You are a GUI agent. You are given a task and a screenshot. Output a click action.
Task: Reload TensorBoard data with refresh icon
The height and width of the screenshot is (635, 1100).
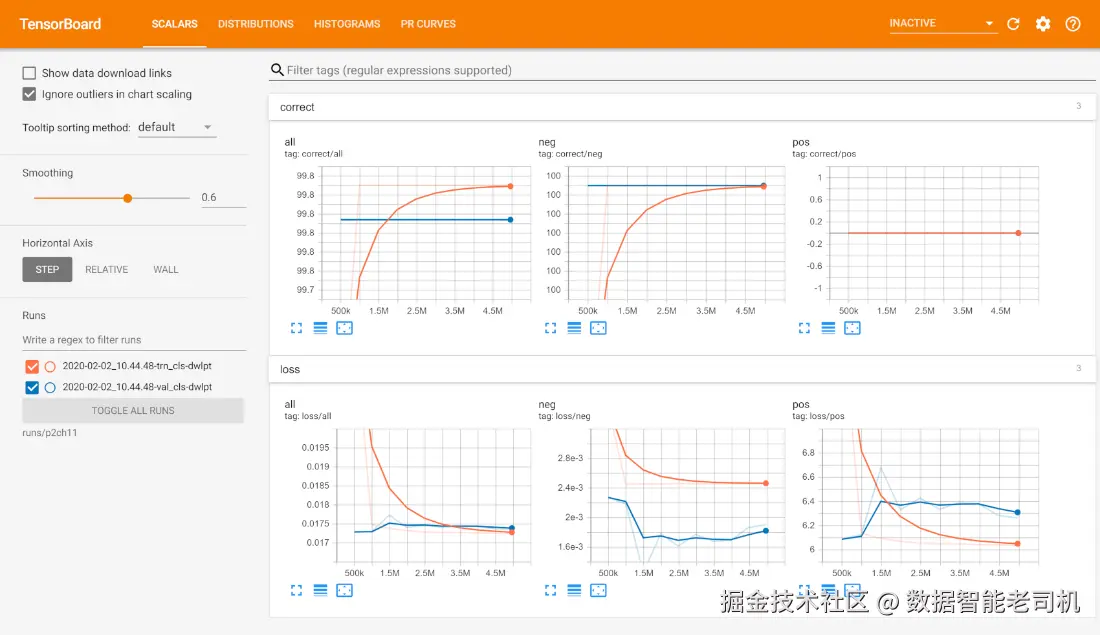tap(1013, 24)
